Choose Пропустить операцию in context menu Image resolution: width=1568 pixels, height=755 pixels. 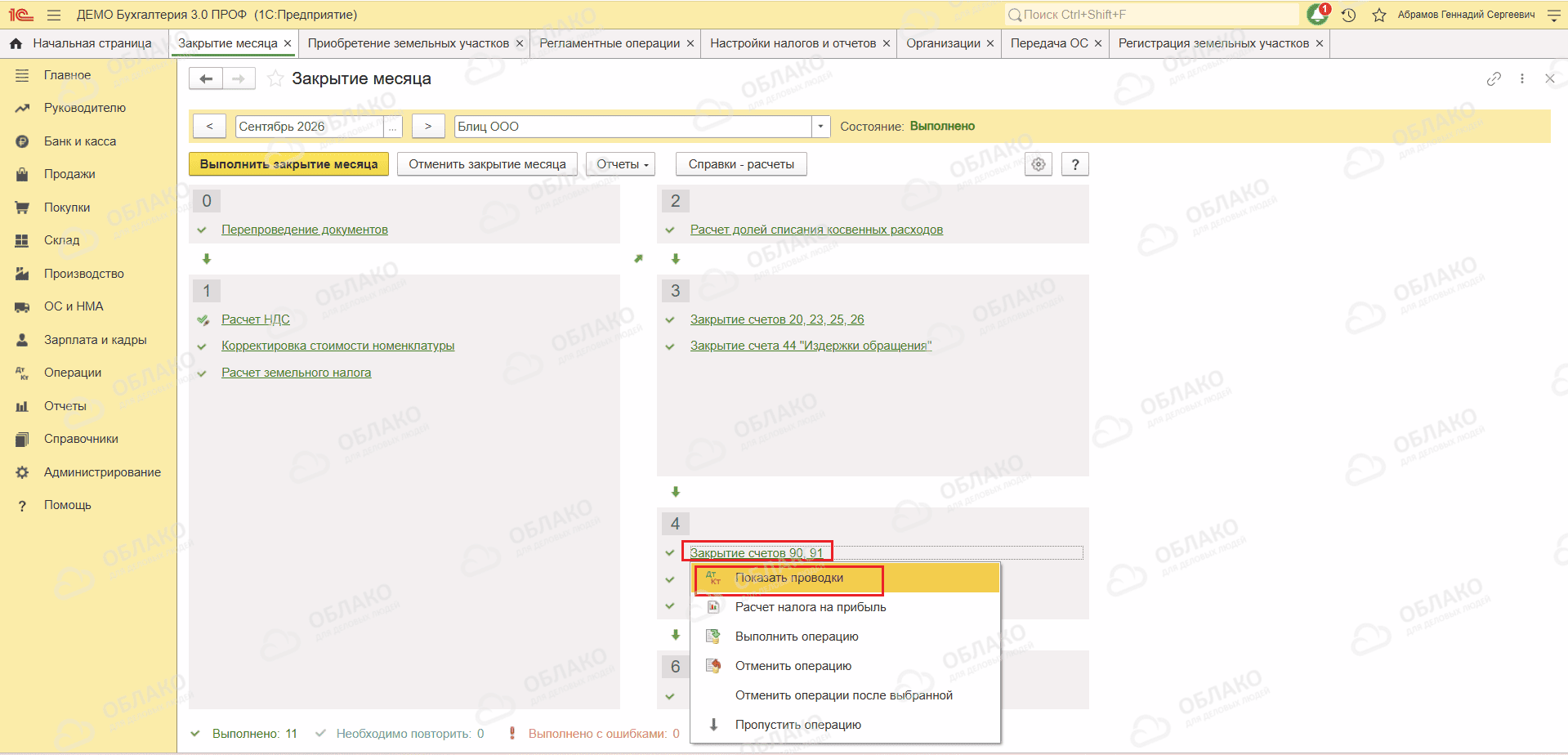coord(846,725)
